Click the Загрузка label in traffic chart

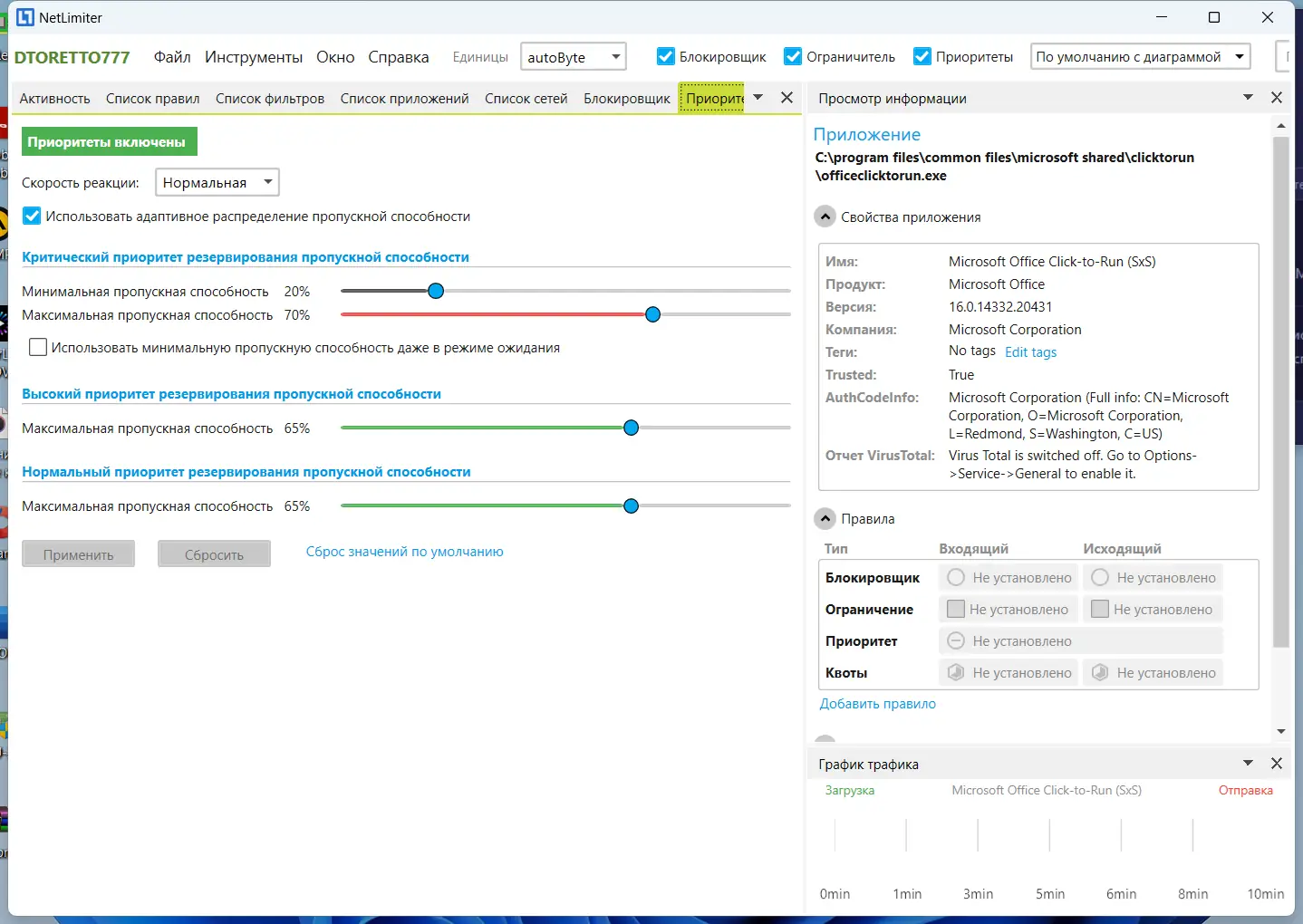point(850,791)
